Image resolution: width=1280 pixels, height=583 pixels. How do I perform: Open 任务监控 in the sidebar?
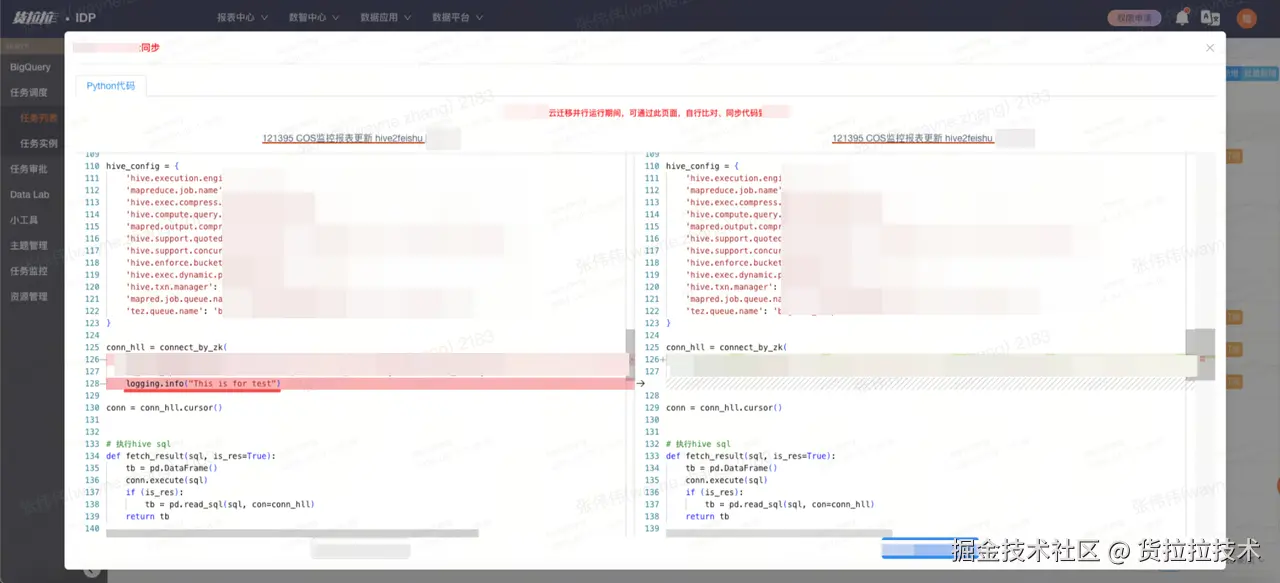(x=29, y=271)
